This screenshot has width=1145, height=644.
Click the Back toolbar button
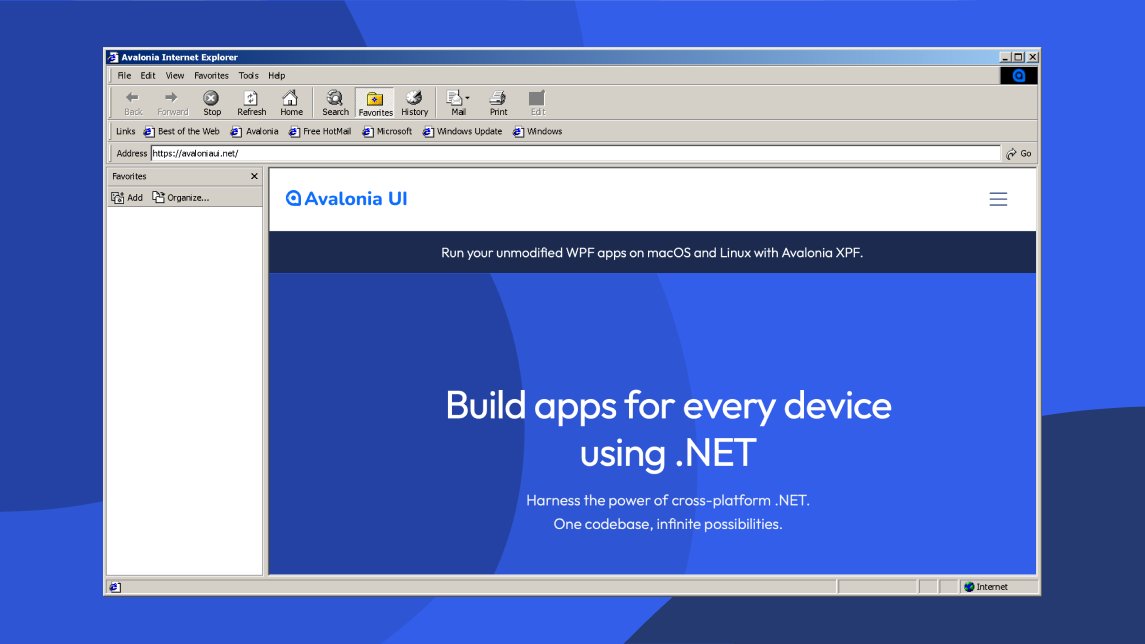click(x=133, y=103)
